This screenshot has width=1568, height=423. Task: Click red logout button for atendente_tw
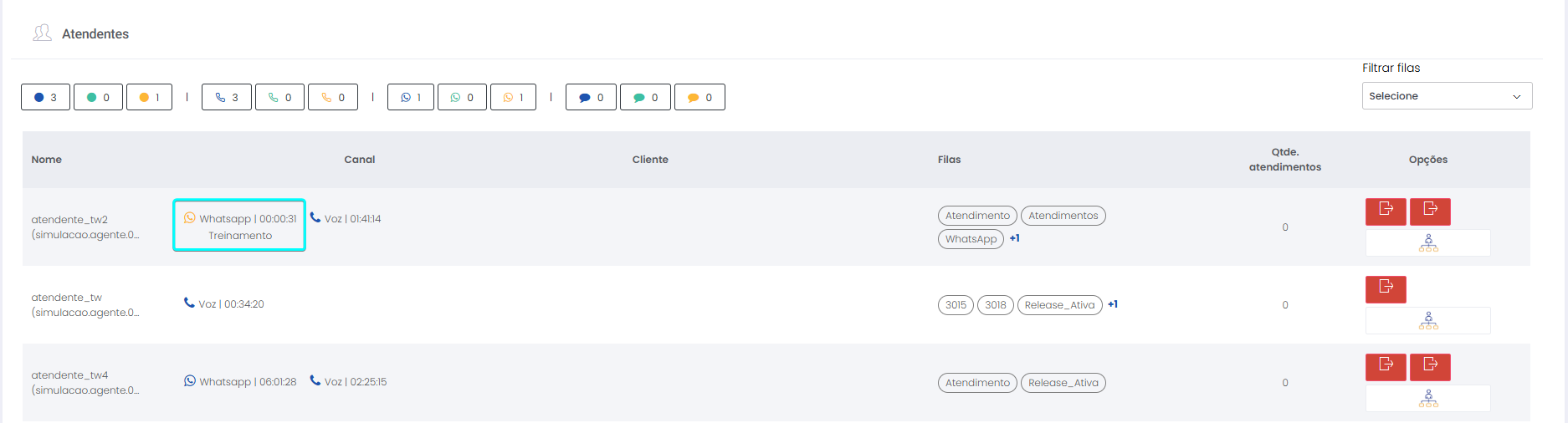point(1386,288)
